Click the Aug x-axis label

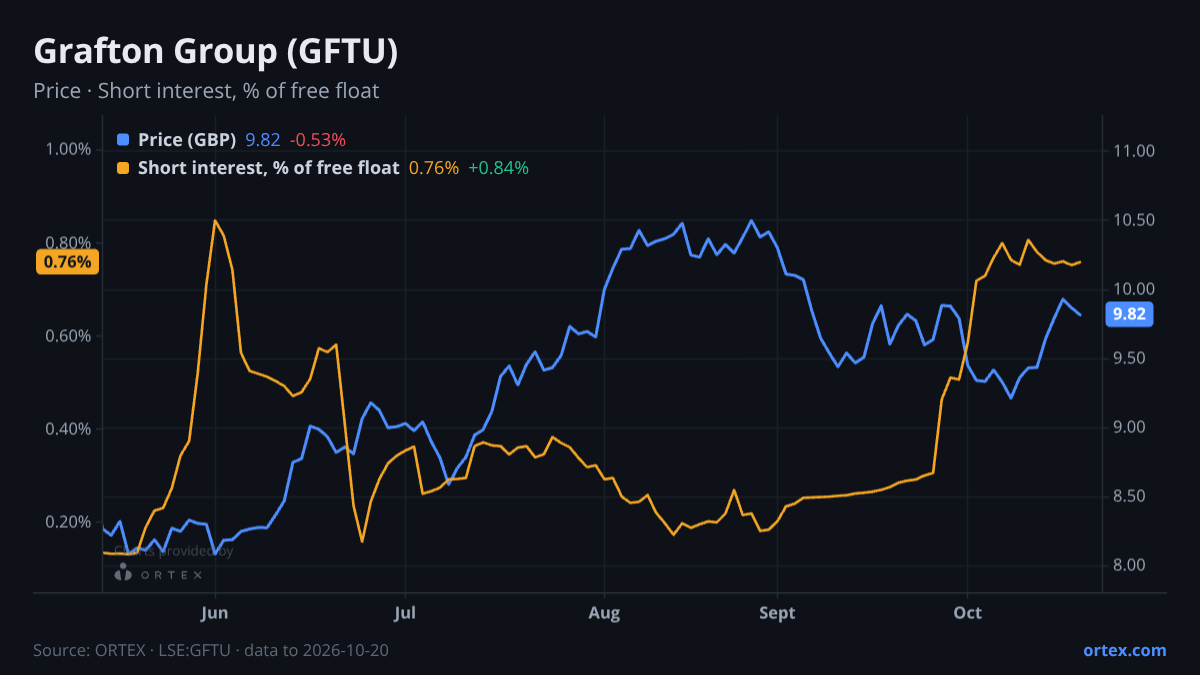(604, 613)
